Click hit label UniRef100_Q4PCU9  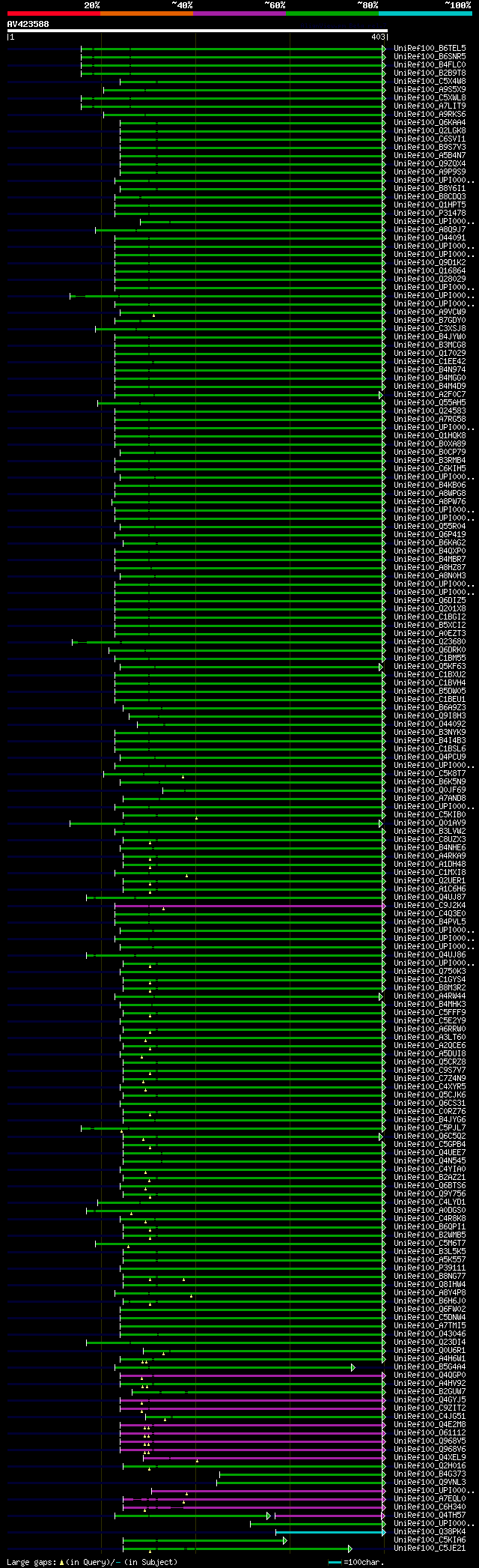point(430,757)
